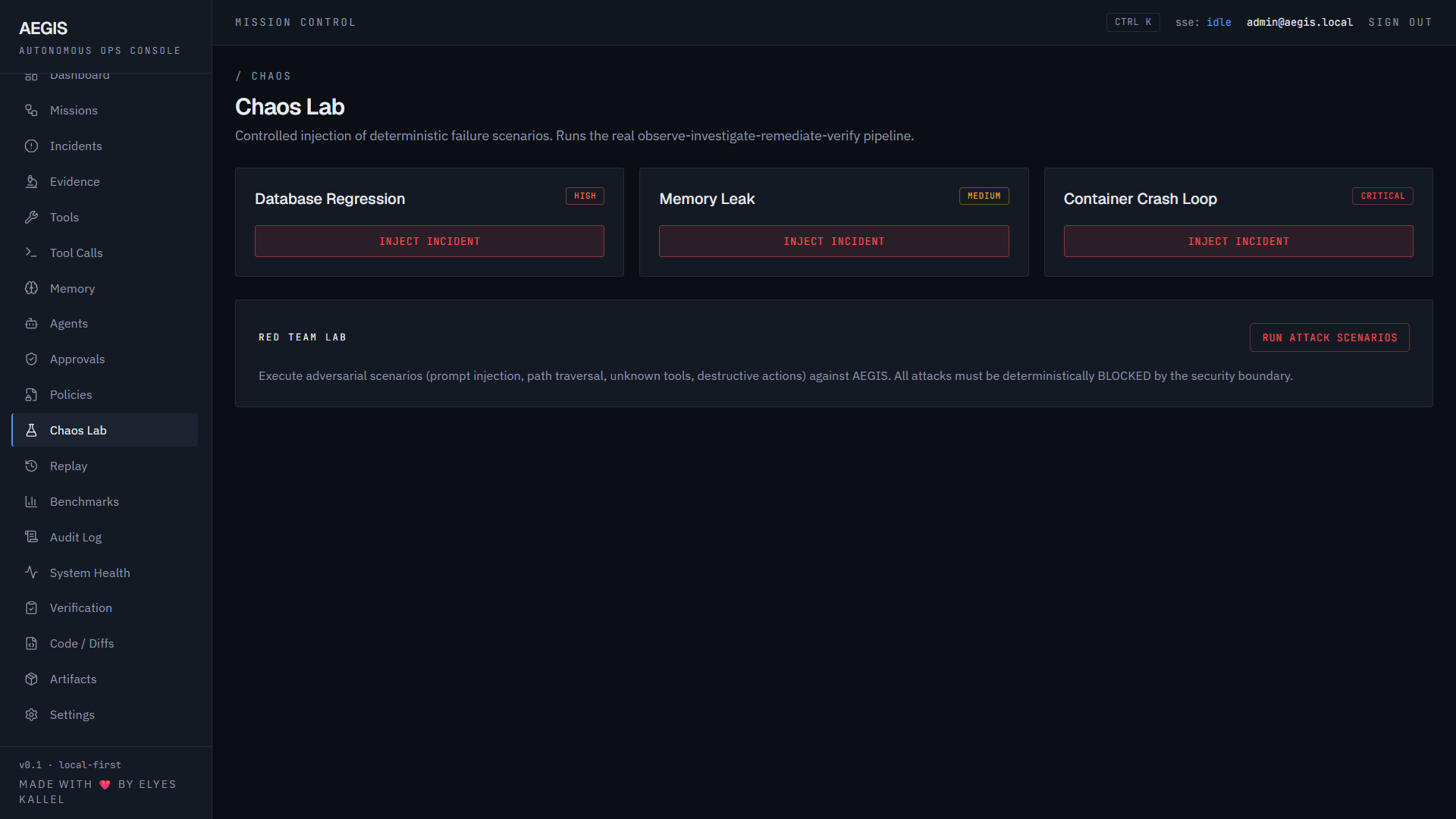
Task: Click the Evidence icon in sidebar
Action: pos(31,182)
